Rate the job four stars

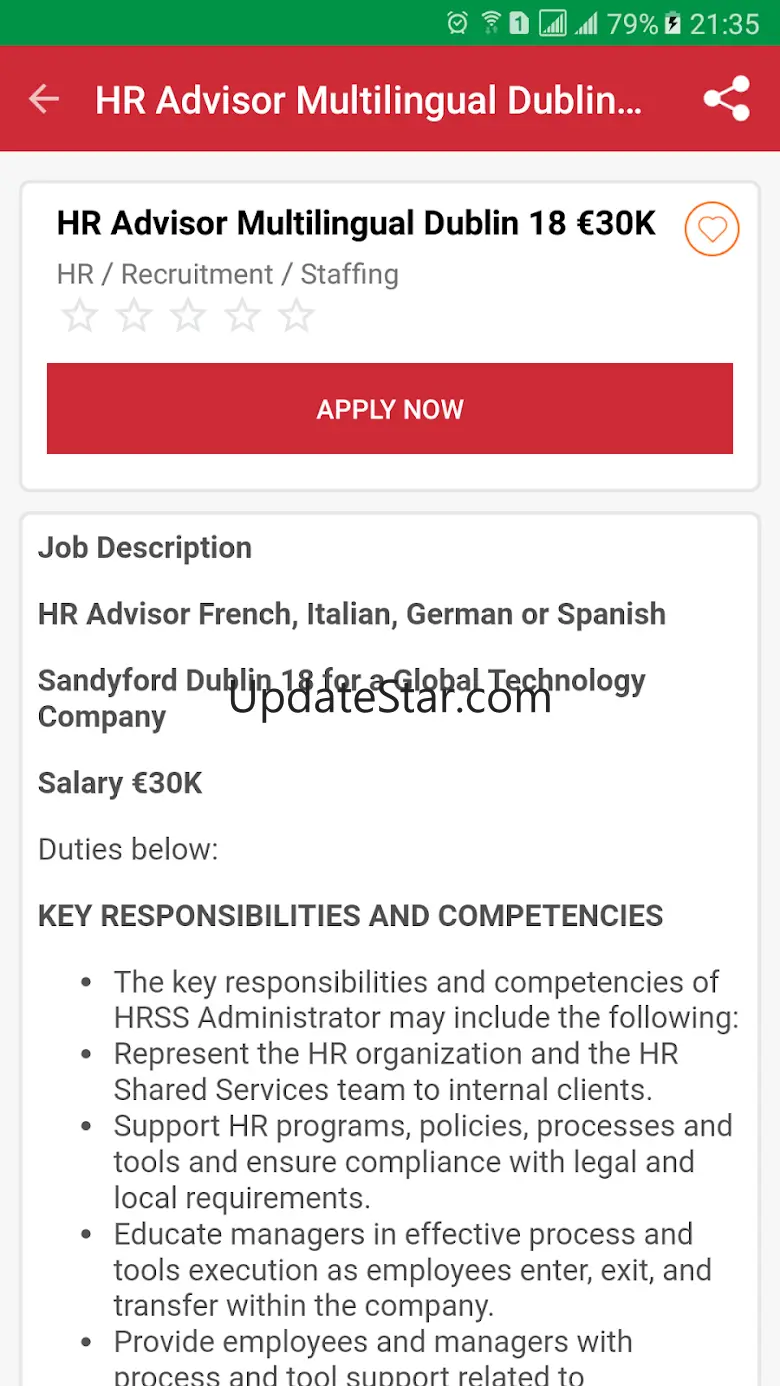tap(242, 316)
